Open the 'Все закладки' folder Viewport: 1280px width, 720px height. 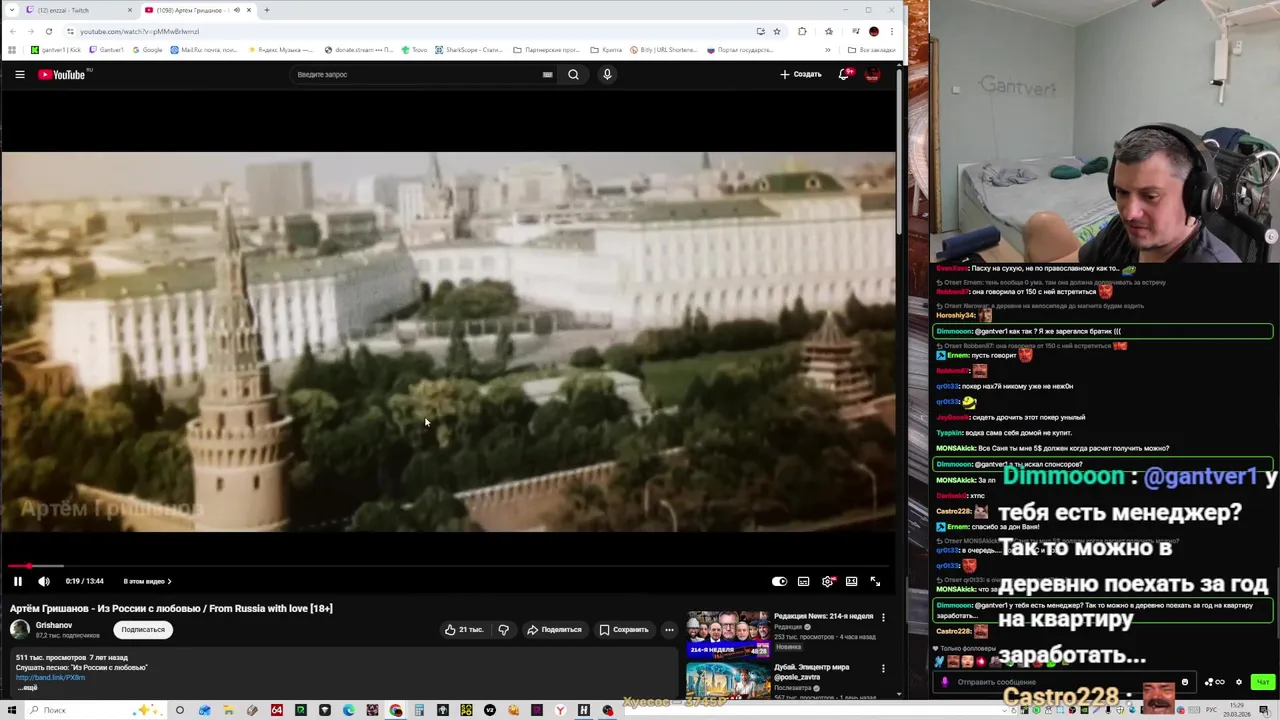[872, 49]
